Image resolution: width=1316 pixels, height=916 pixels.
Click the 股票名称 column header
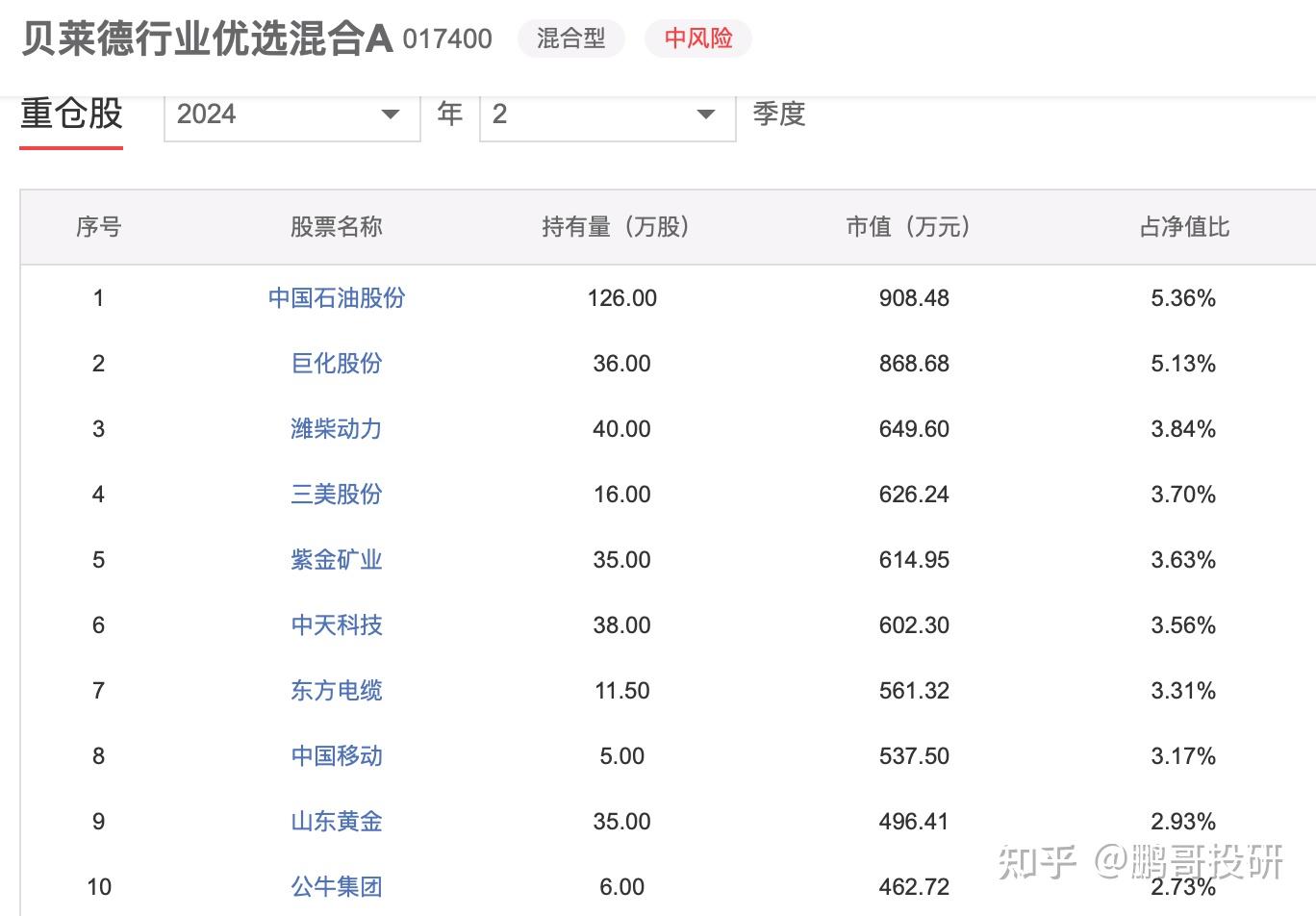click(337, 227)
